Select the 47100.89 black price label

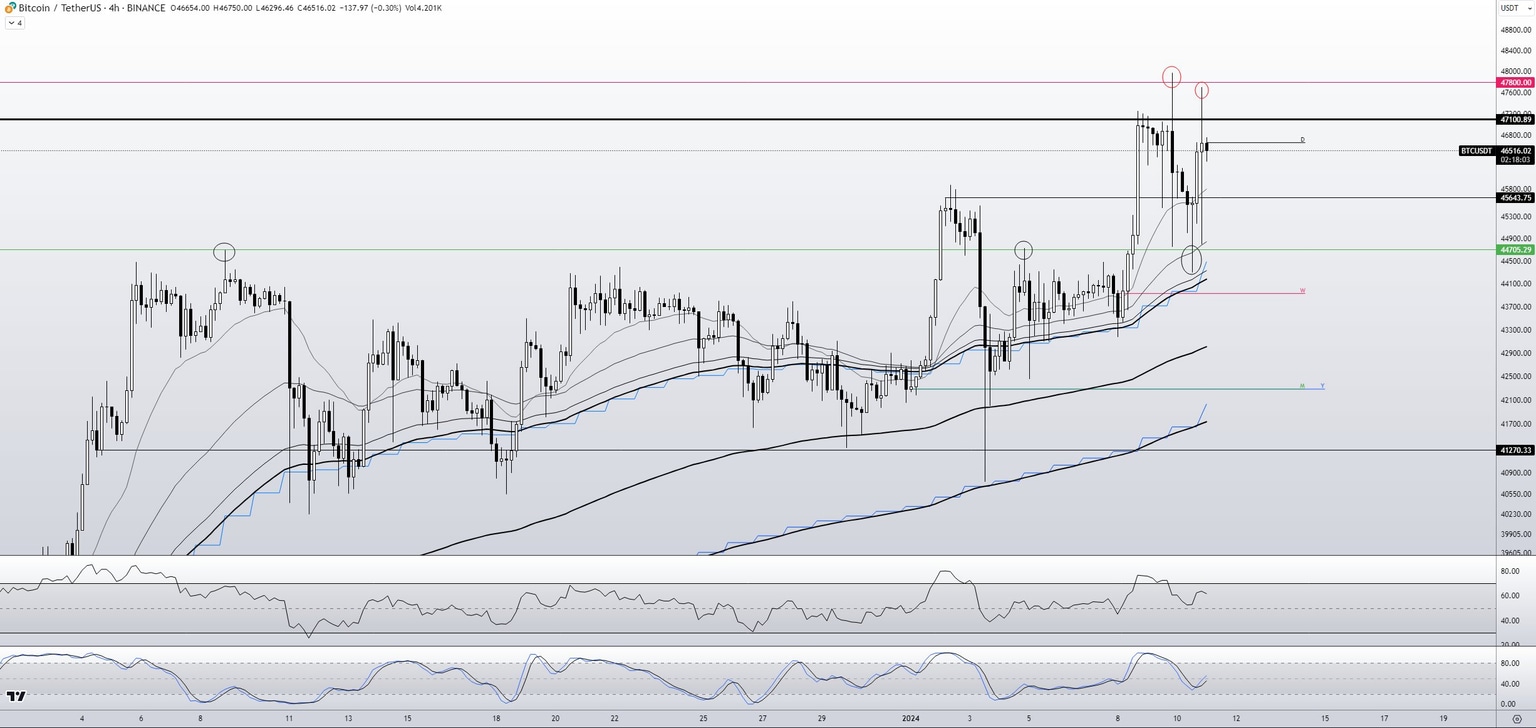click(x=1516, y=120)
